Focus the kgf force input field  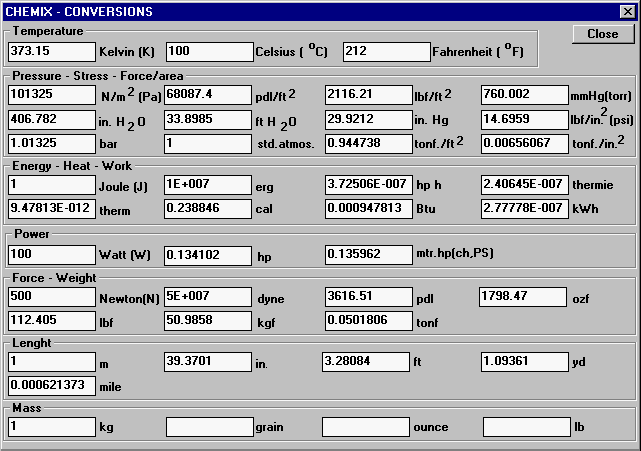pyautogui.click(x=208, y=321)
